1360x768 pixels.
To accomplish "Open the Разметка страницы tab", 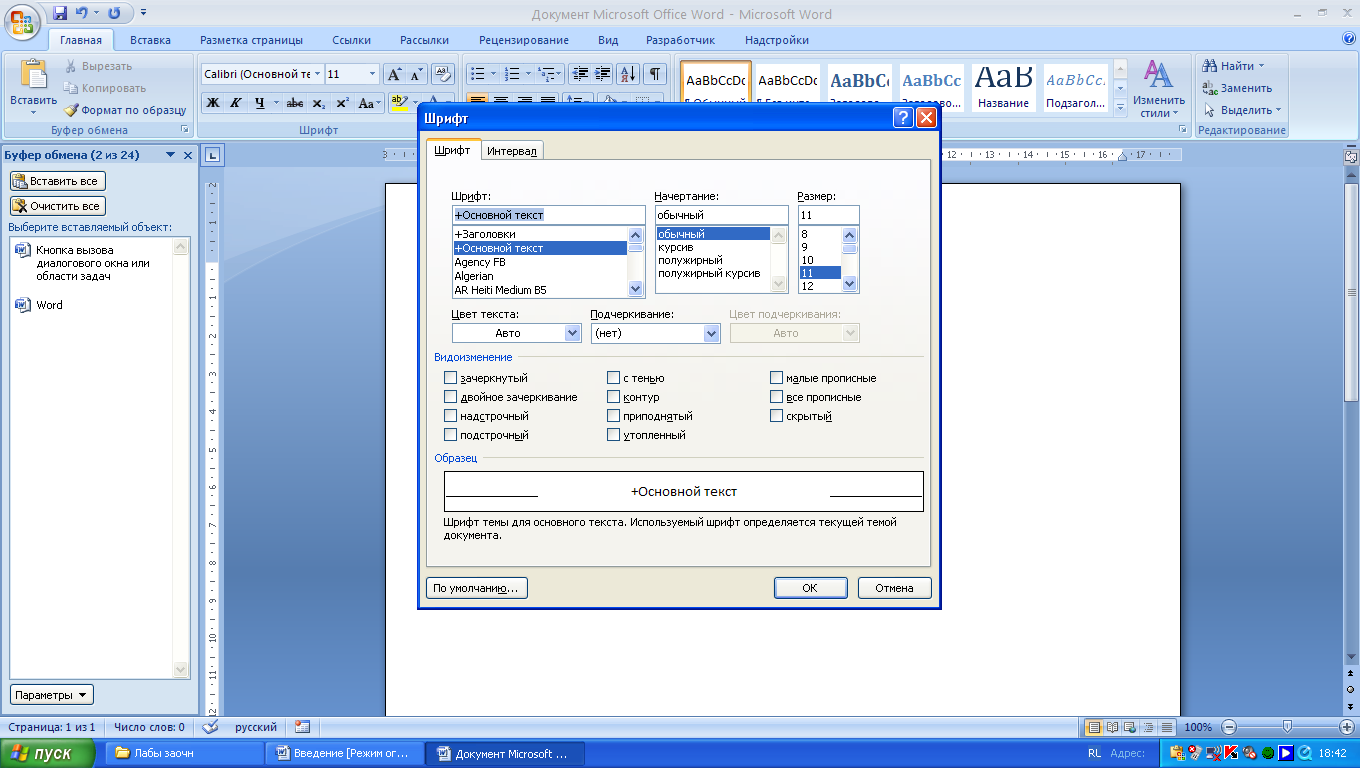I will pyautogui.click(x=251, y=40).
